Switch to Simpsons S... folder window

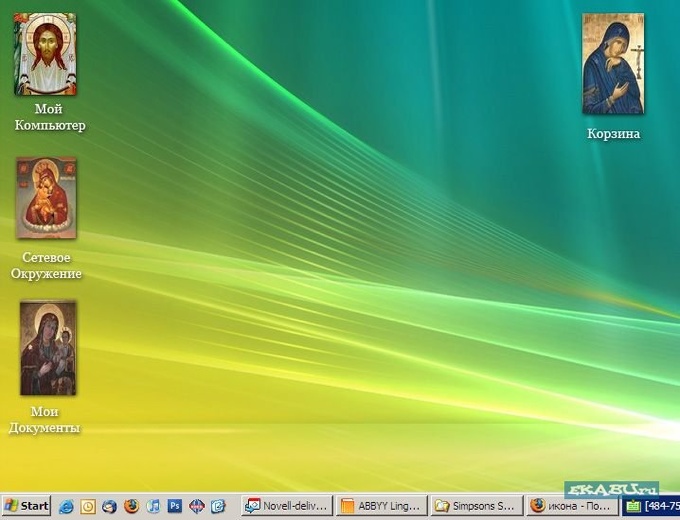click(x=475, y=506)
